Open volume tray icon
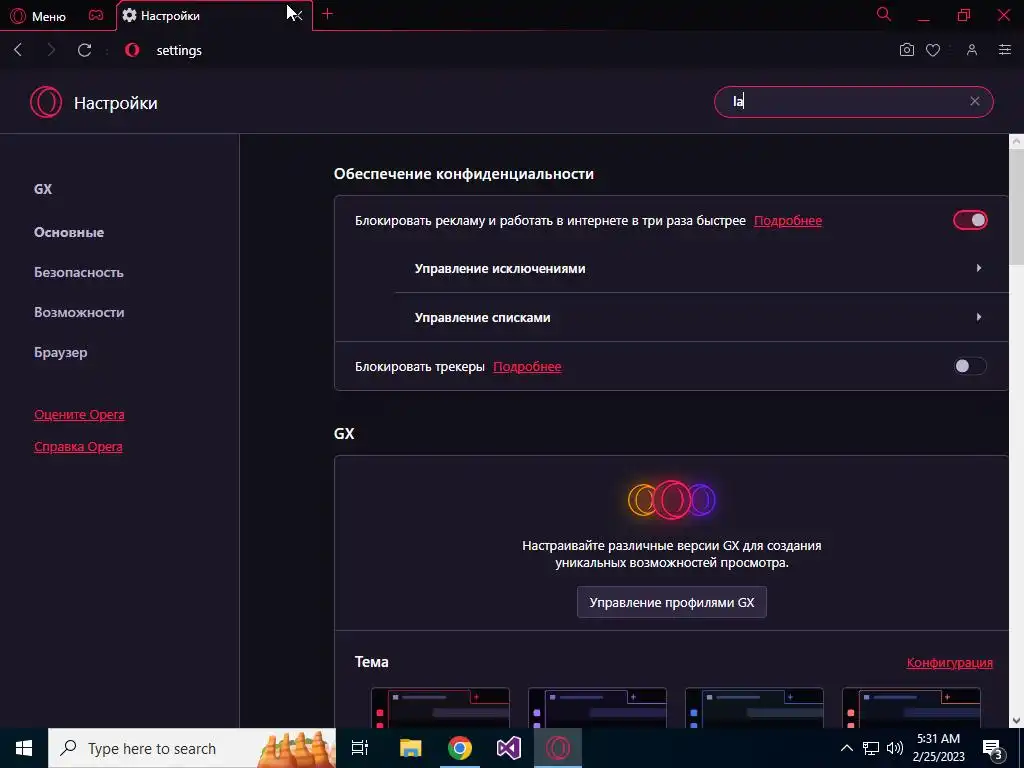This screenshot has height=768, width=1024. pos(895,748)
